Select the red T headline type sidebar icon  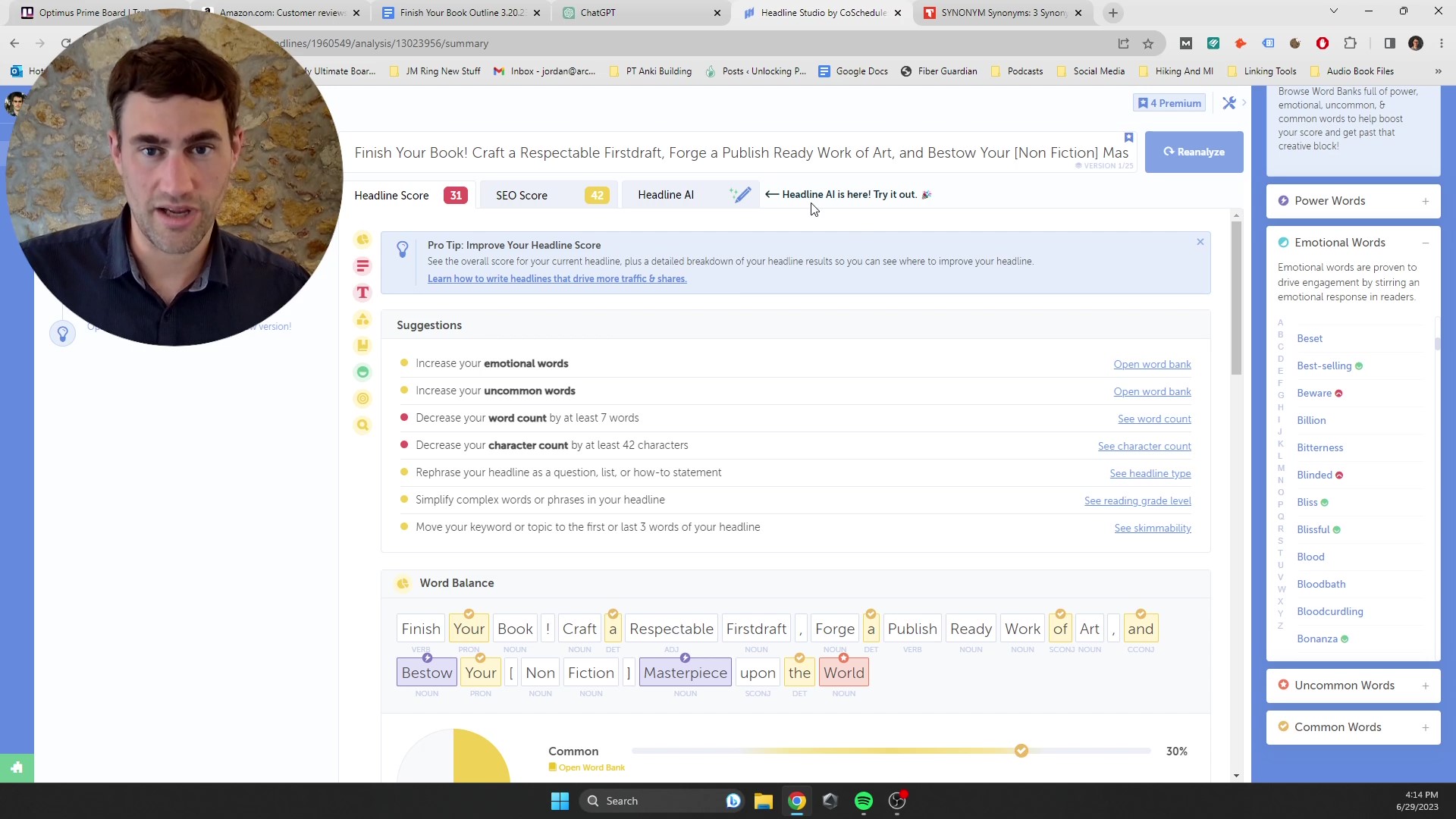[362, 293]
